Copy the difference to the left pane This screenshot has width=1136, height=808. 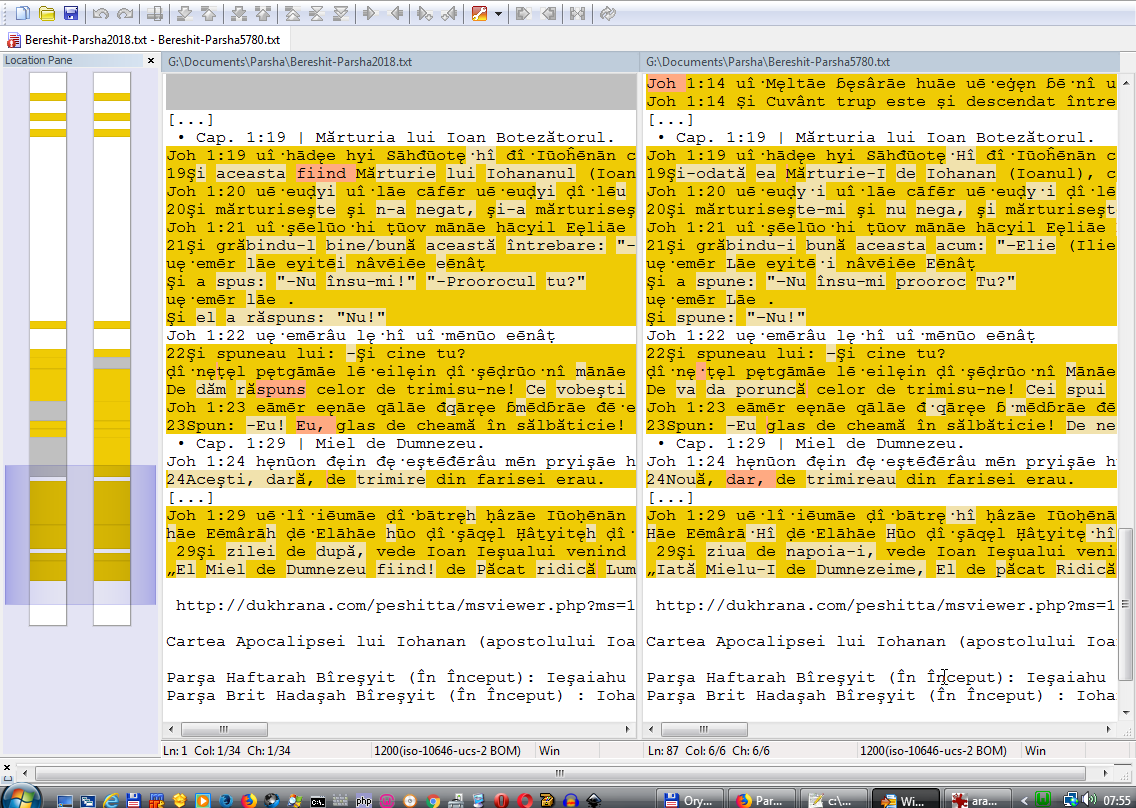pyautogui.click(x=397, y=14)
